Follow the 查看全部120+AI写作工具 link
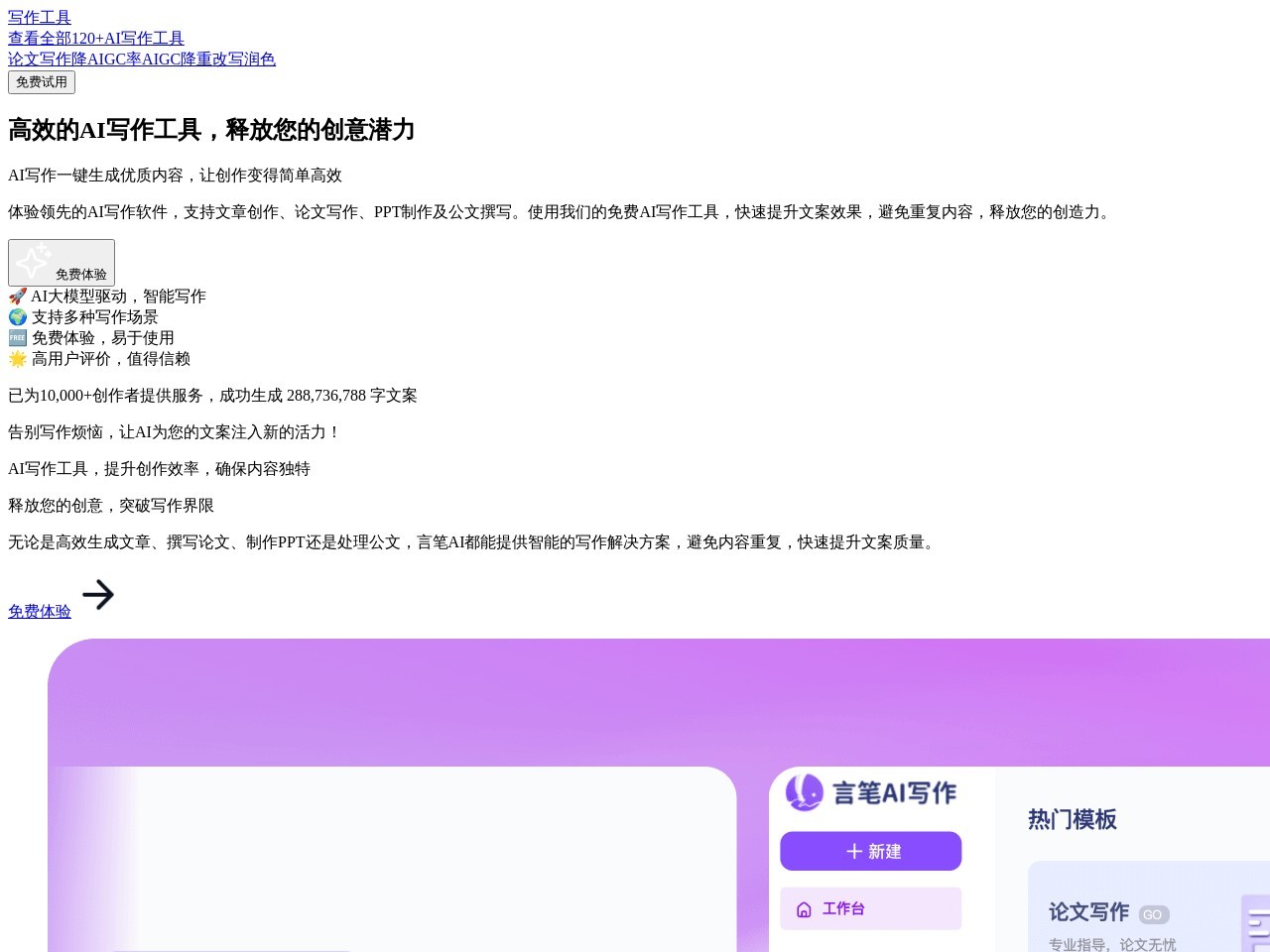 point(95,38)
